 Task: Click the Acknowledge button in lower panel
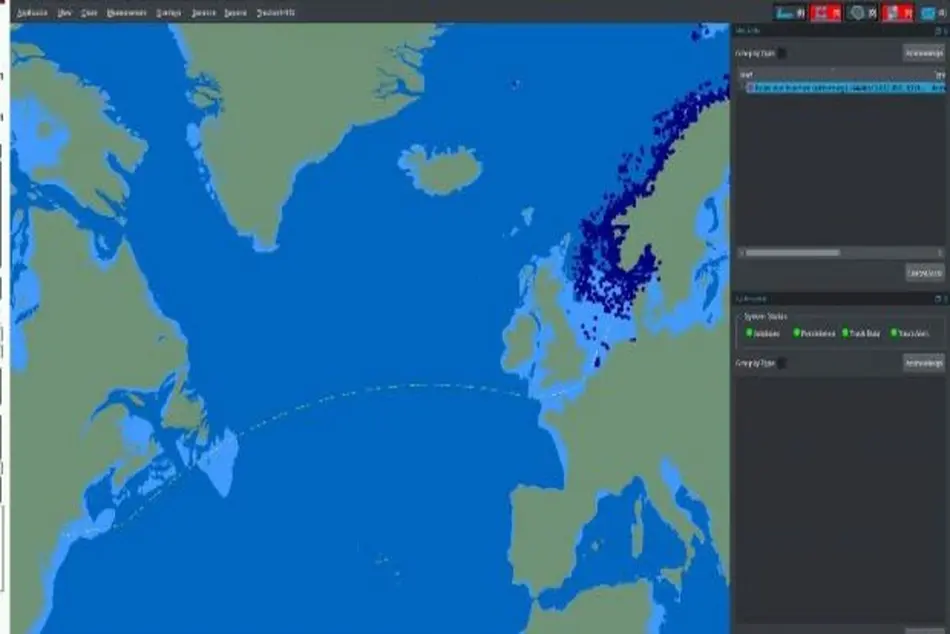924,363
